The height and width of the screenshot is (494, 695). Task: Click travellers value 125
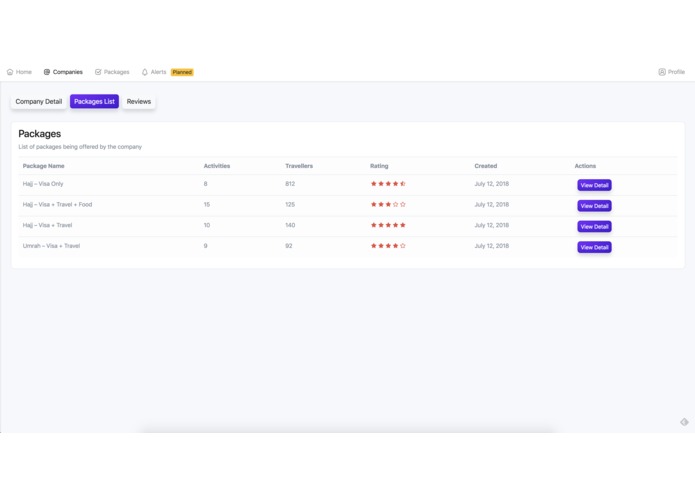[x=290, y=205]
